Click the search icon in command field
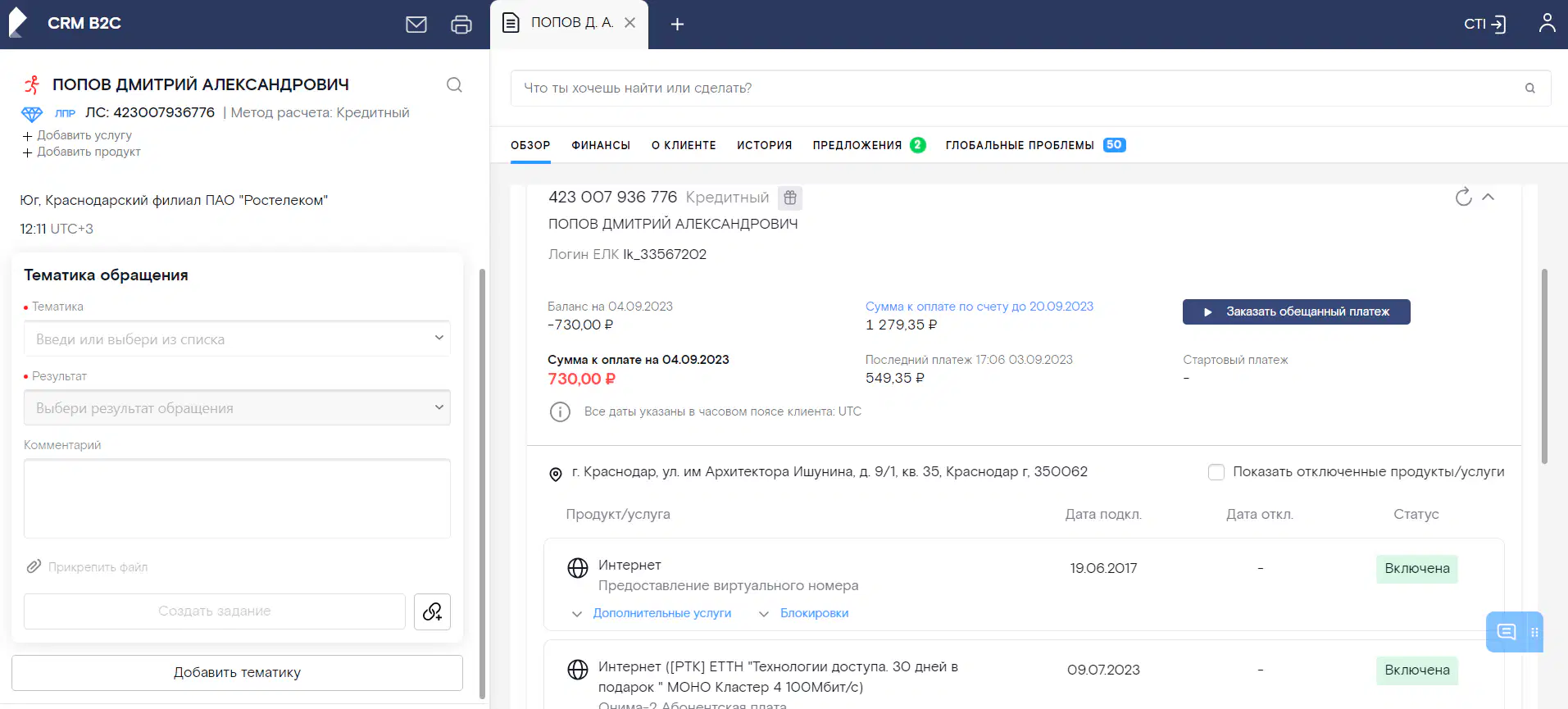 point(1529,88)
